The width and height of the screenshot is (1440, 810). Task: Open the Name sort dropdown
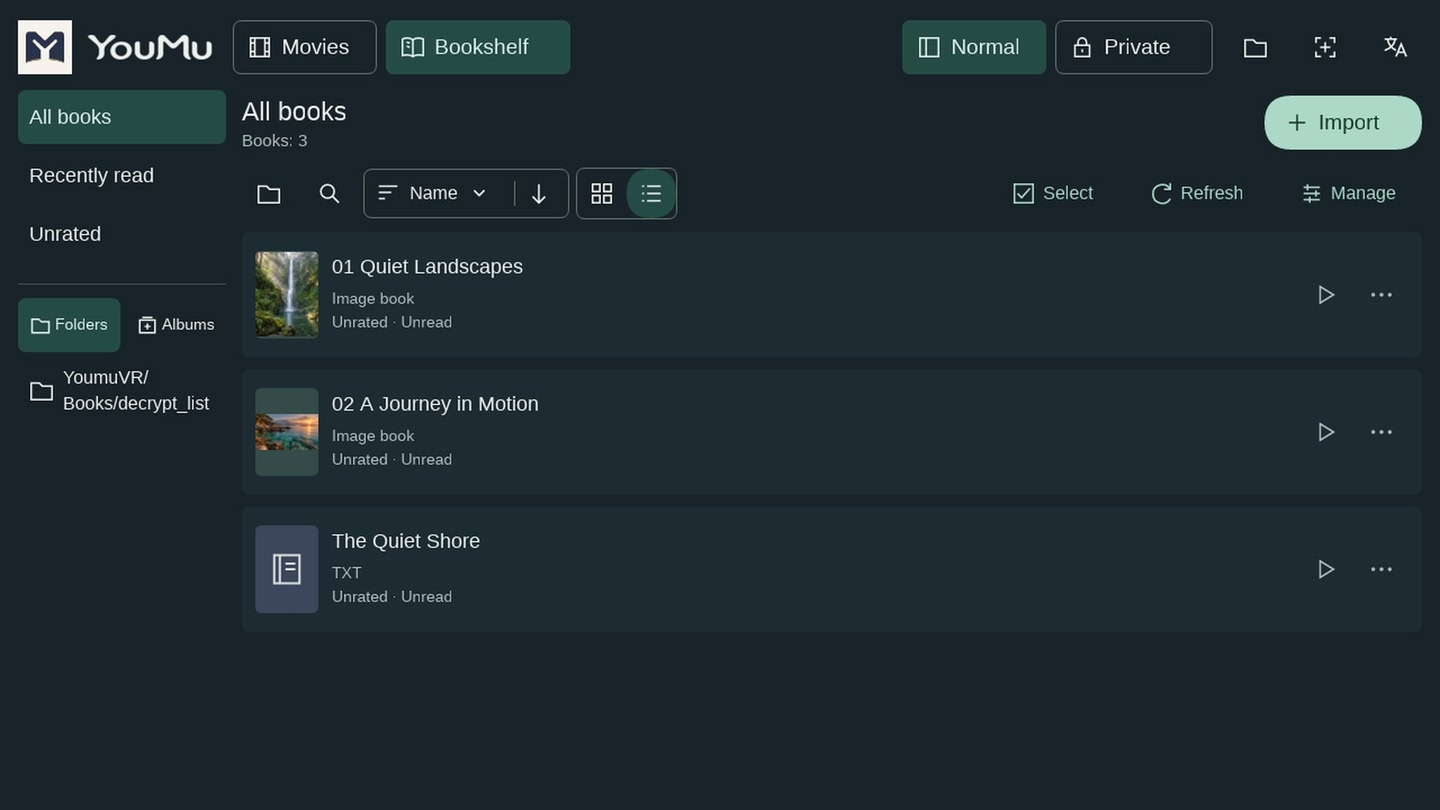pyautogui.click(x=433, y=193)
